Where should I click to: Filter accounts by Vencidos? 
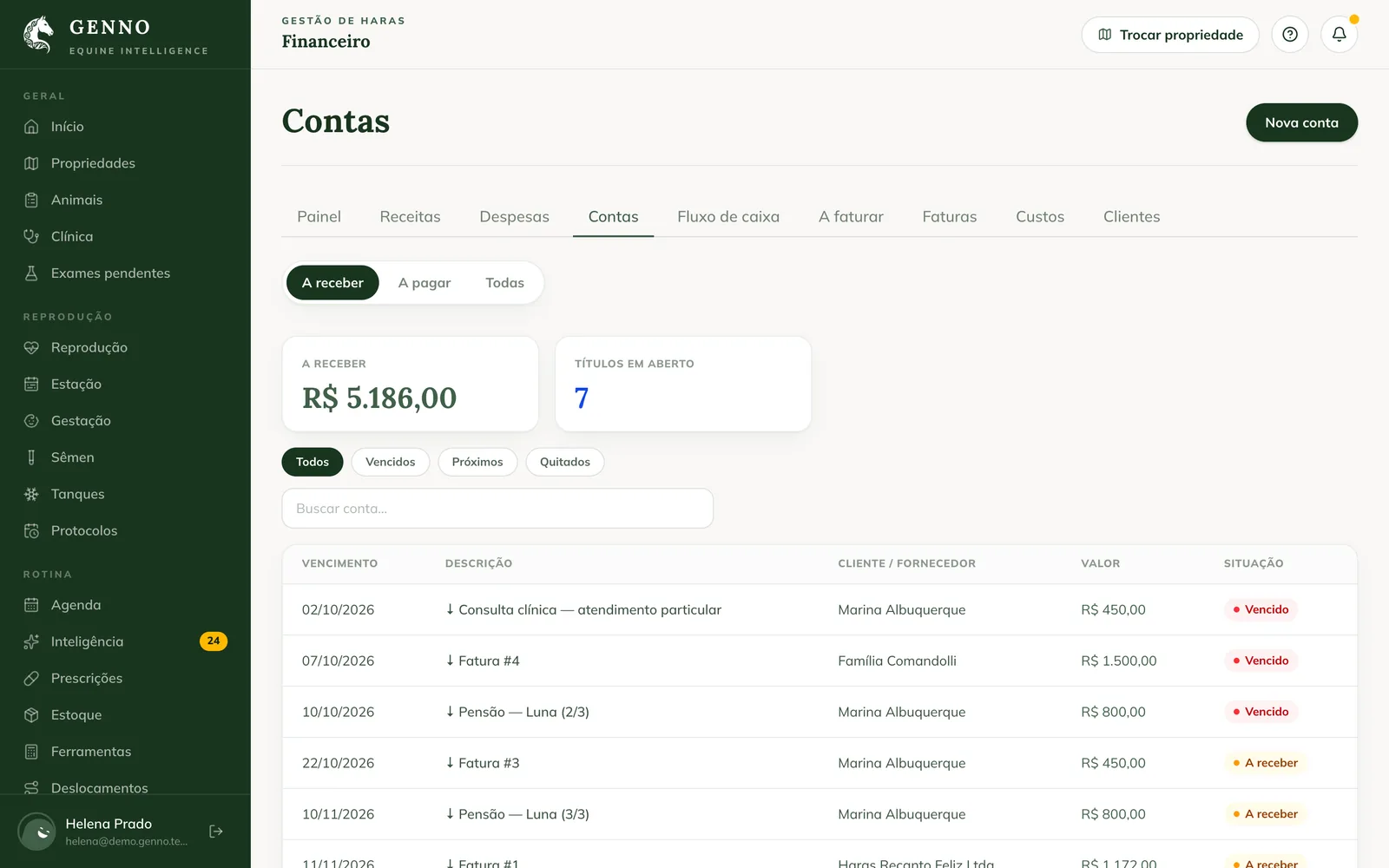click(390, 462)
